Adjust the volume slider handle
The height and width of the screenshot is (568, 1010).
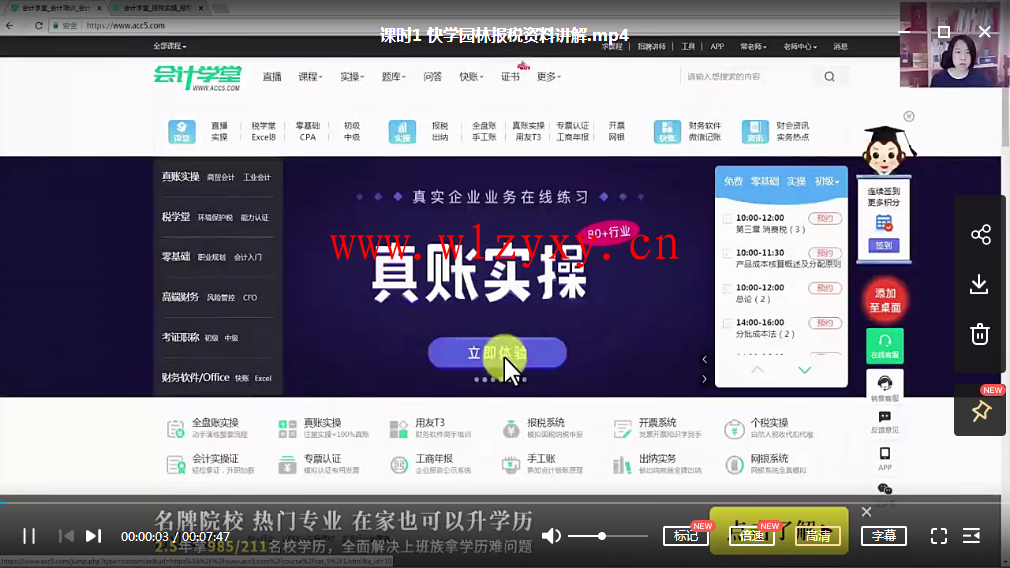602,536
